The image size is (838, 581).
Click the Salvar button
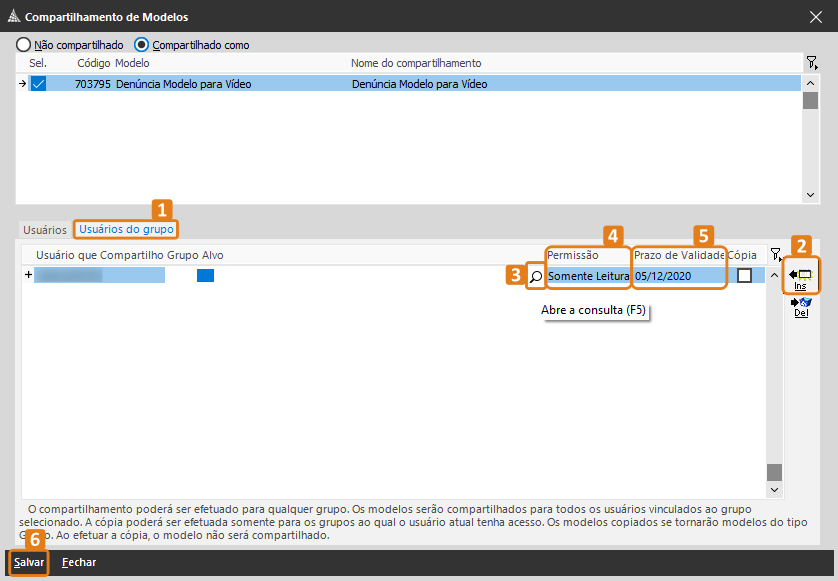29,563
